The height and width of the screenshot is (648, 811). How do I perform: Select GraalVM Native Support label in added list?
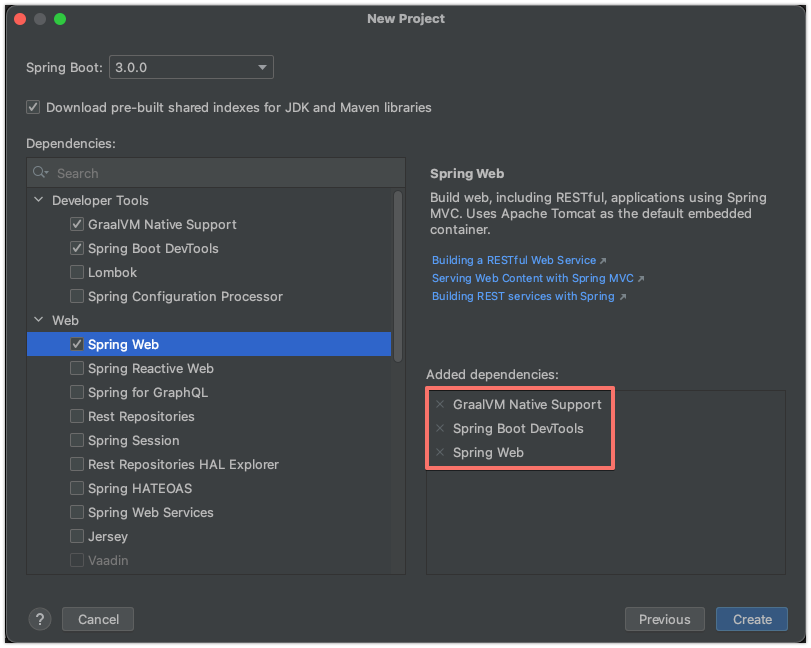coord(527,404)
